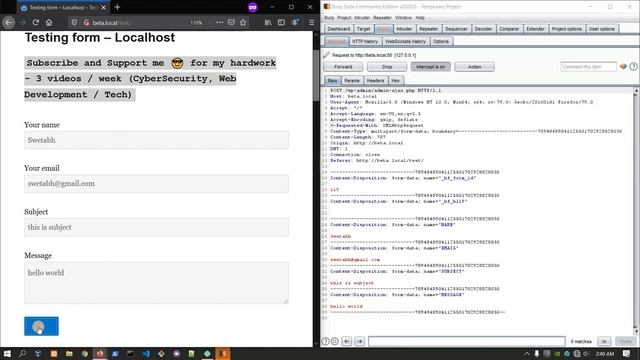The image size is (640, 360).
Task: Select the Hex request tab
Action: point(395,80)
